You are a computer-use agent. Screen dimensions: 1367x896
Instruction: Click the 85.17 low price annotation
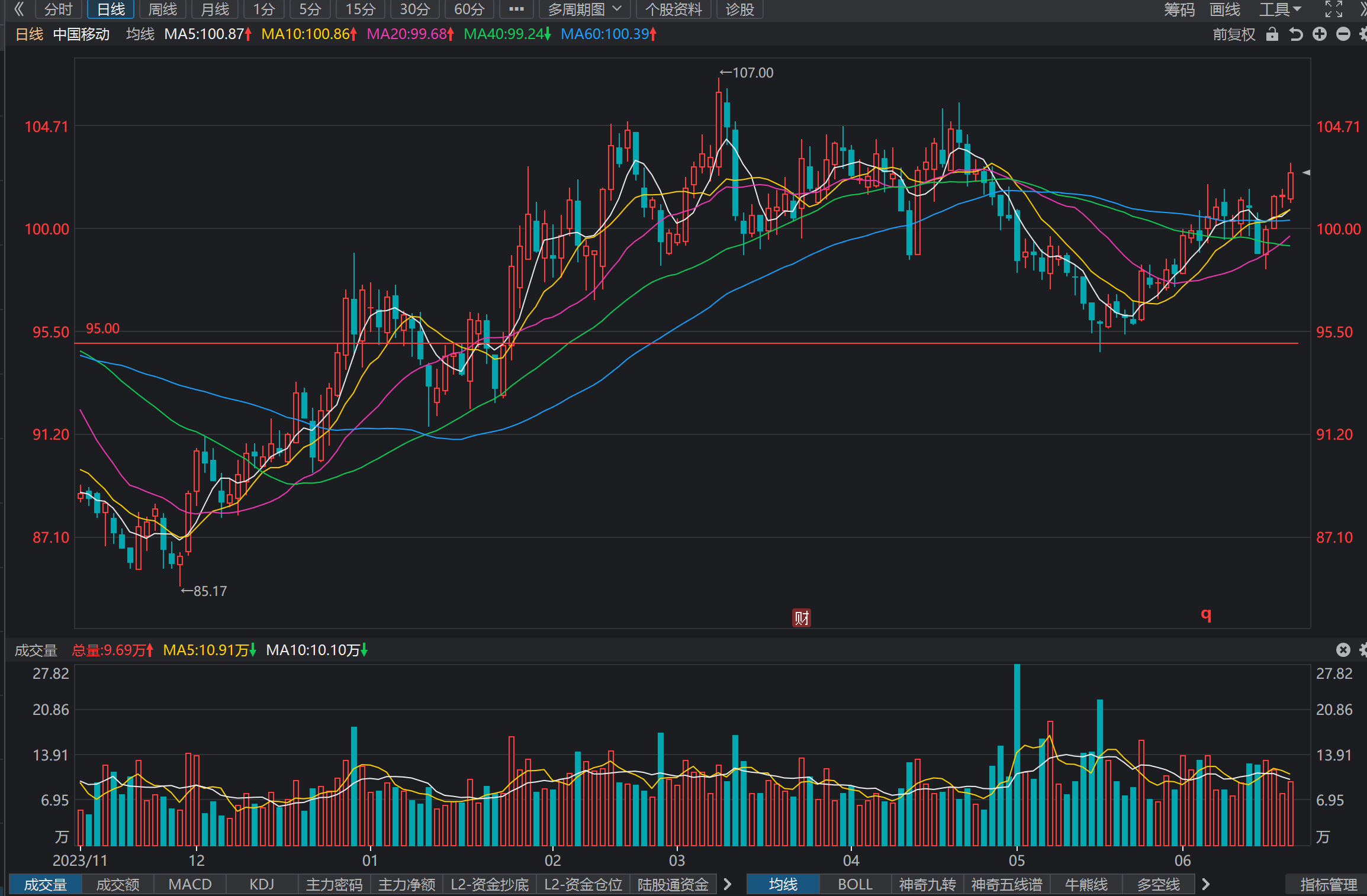pyautogui.click(x=204, y=591)
